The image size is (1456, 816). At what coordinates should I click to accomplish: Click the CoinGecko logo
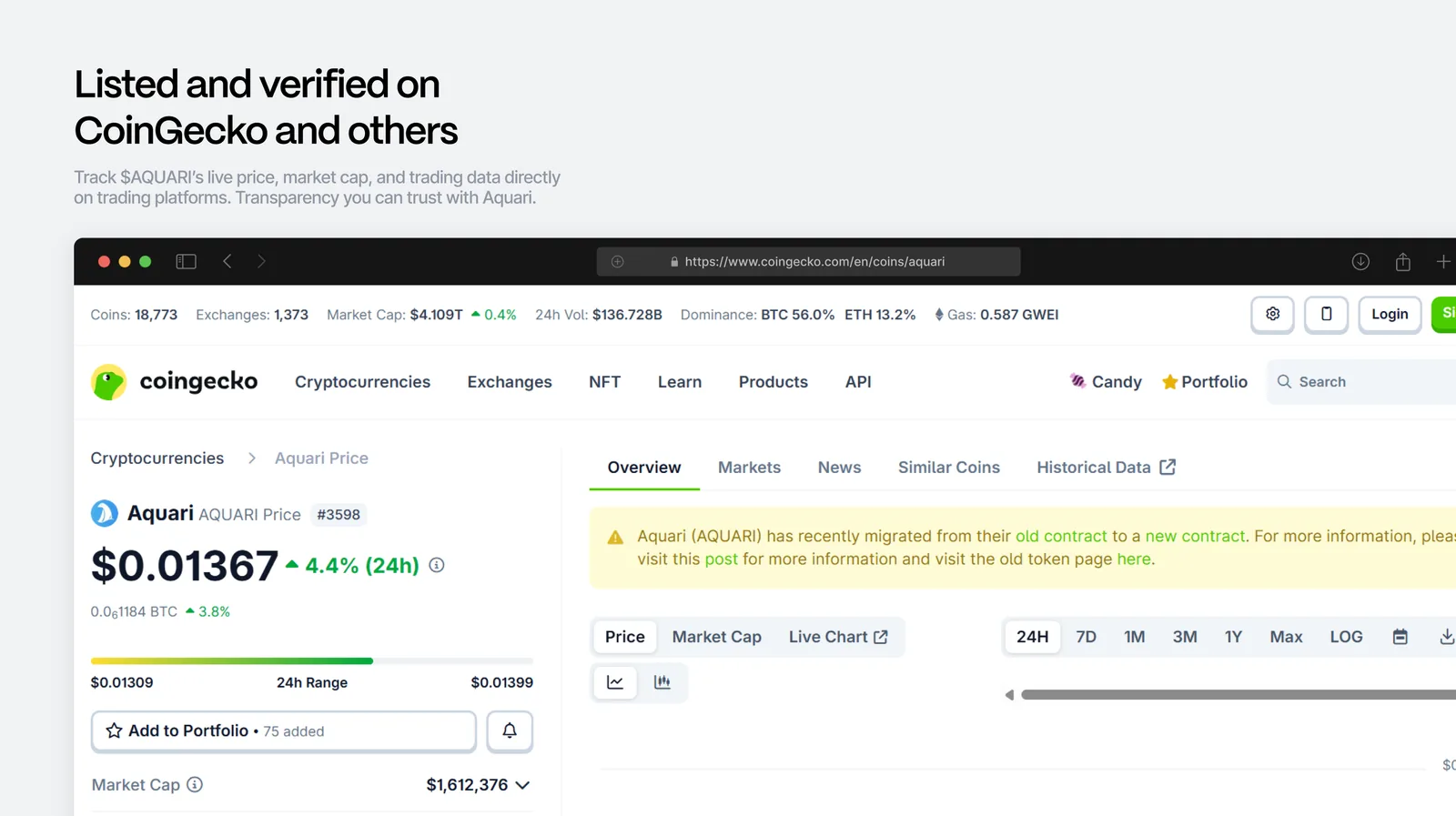pos(175,382)
